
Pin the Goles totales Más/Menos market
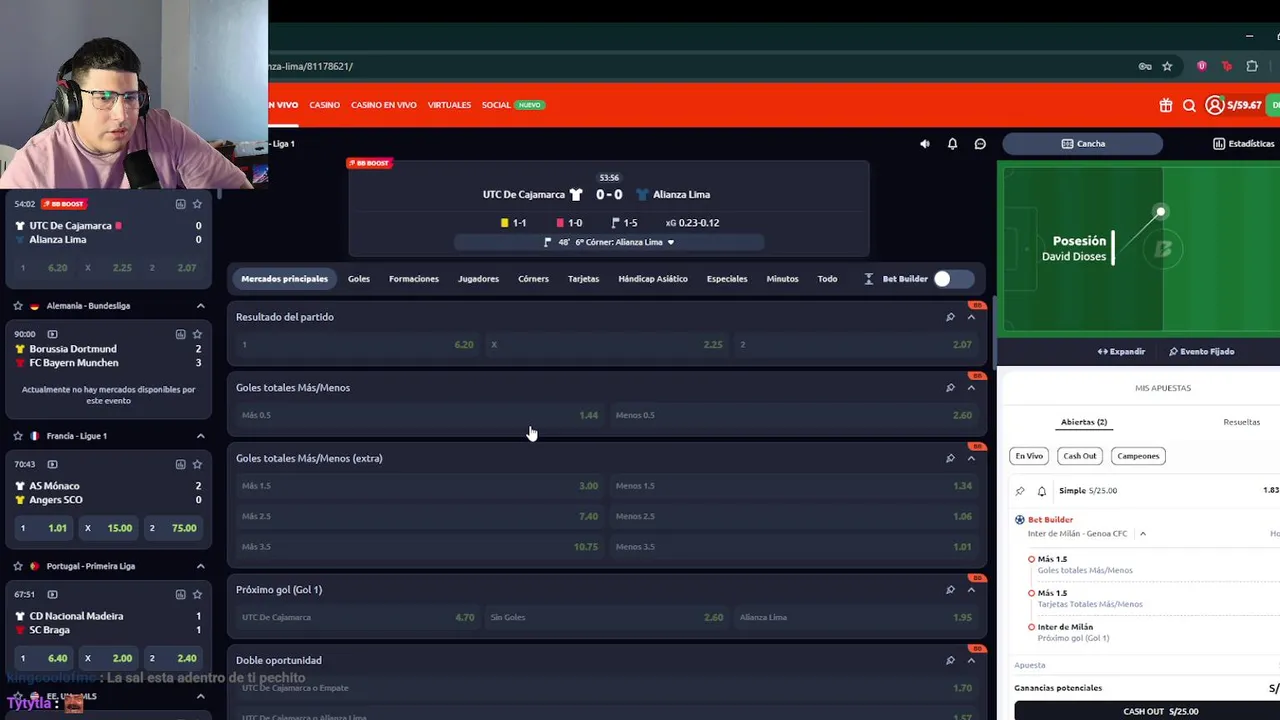950,387
